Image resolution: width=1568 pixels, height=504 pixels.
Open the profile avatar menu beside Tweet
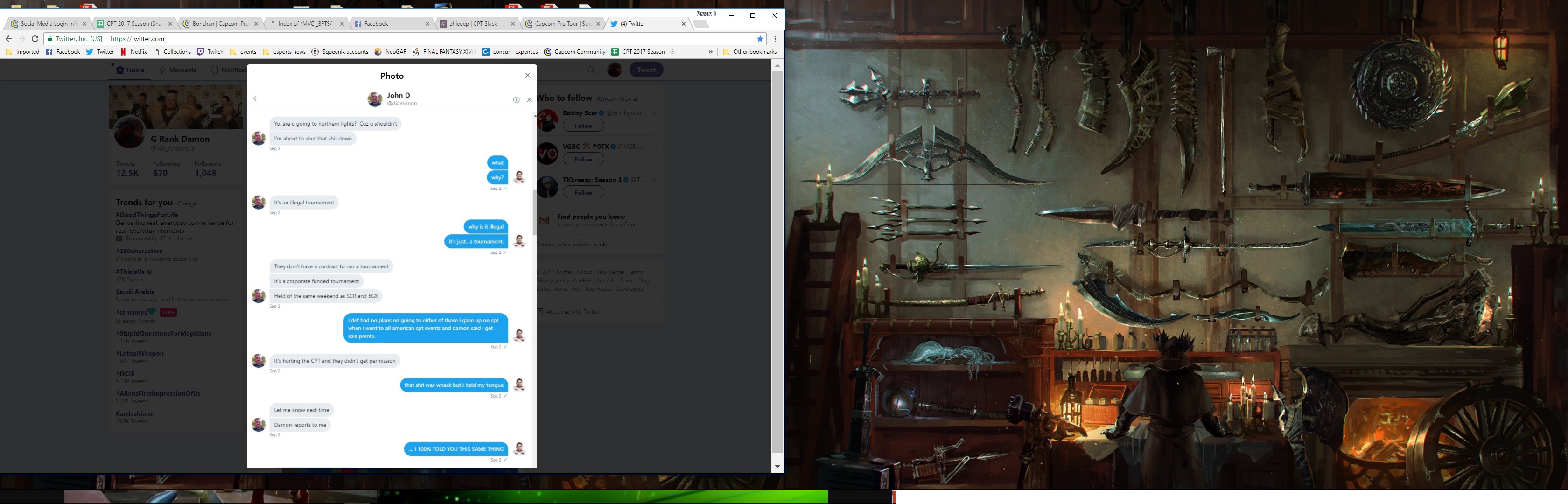(614, 70)
